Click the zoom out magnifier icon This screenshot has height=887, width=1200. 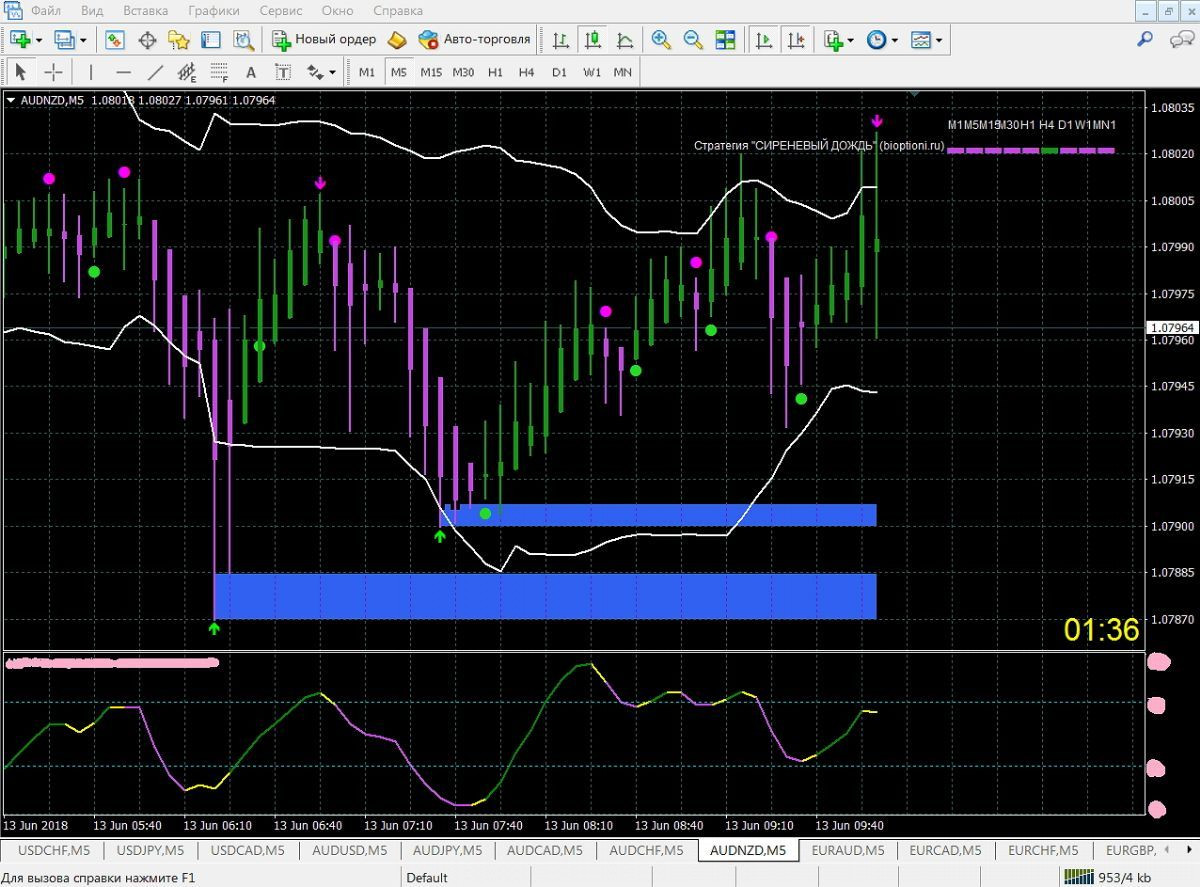point(693,40)
